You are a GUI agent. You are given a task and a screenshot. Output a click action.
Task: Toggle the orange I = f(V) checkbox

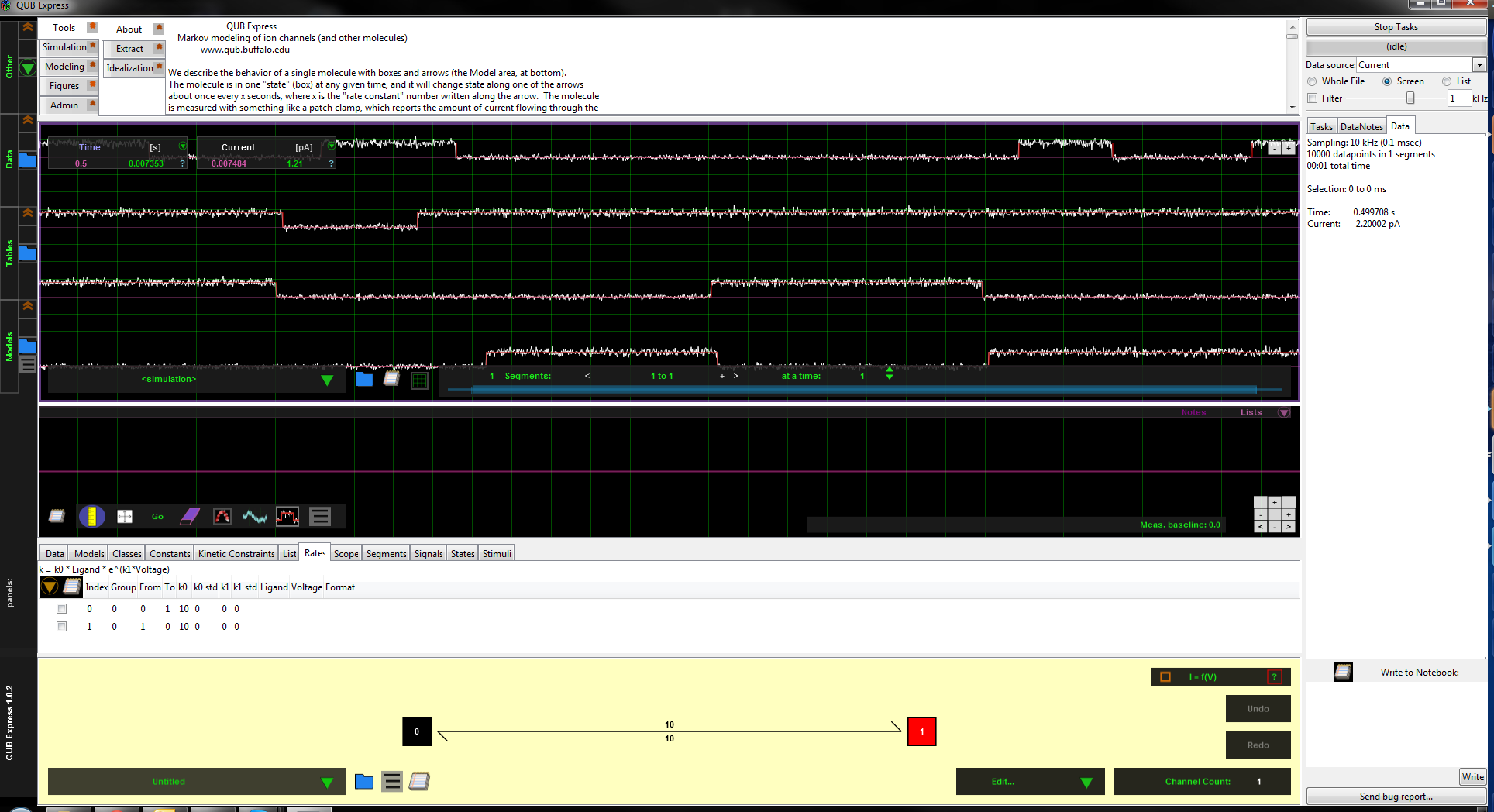tap(1165, 677)
